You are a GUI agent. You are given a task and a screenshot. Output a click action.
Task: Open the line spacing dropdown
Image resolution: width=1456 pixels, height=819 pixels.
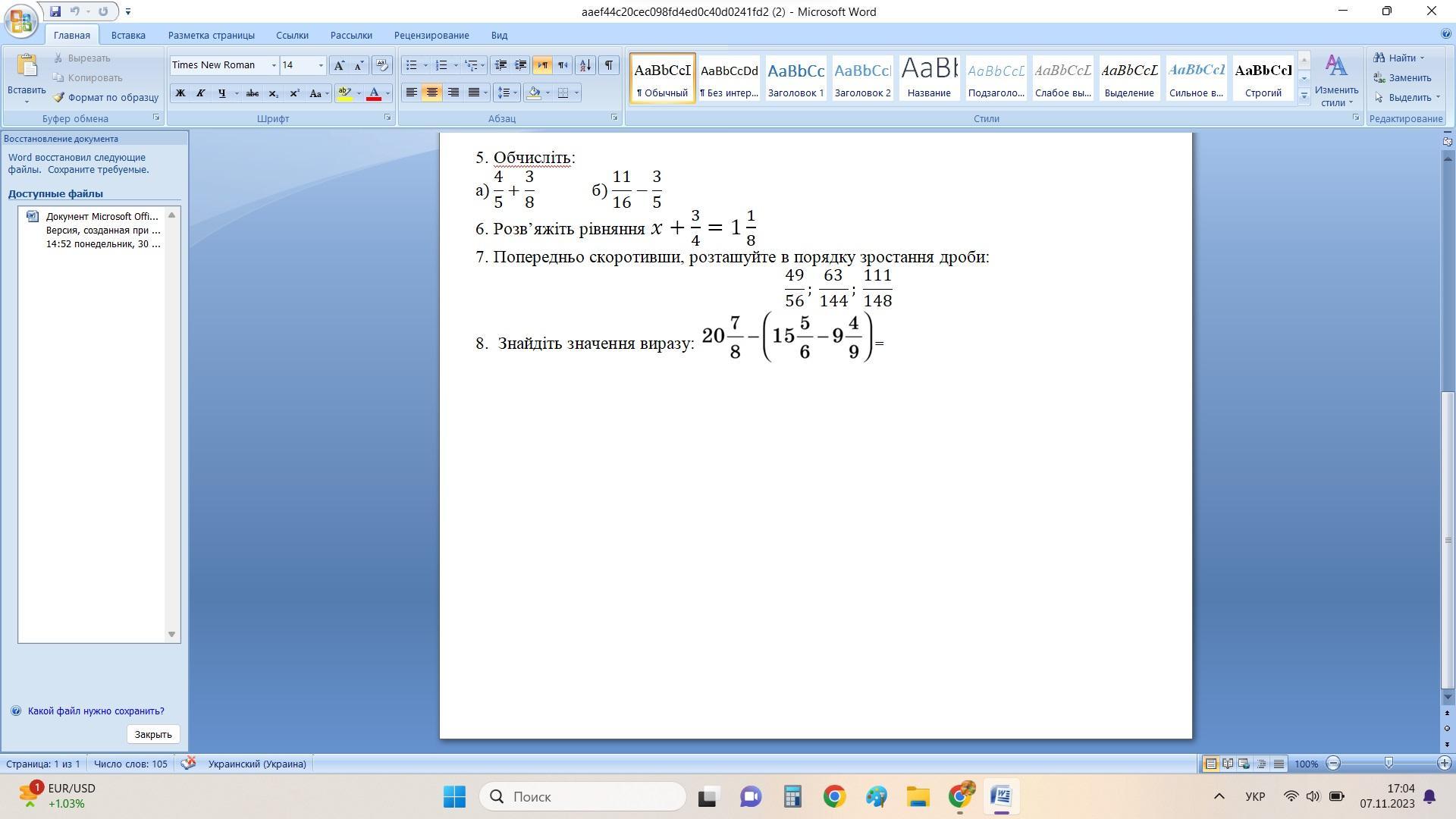click(x=507, y=93)
